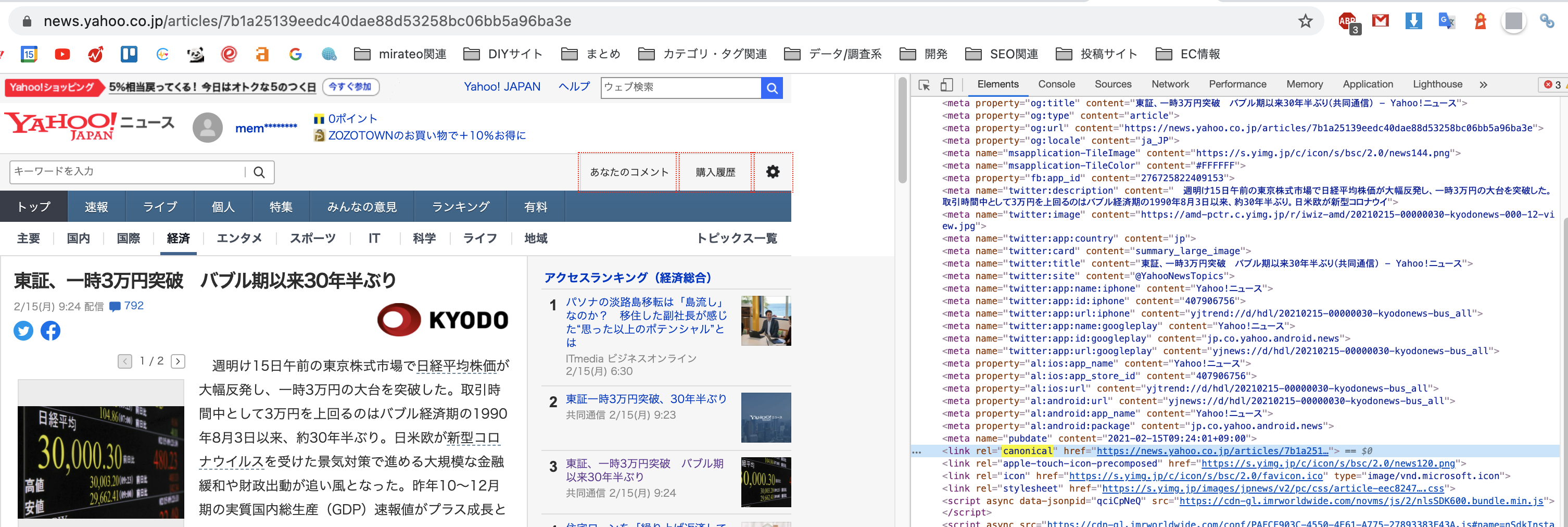Open the Lighthouse tab in DevTools
The width and height of the screenshot is (1568, 527).
[1437, 84]
